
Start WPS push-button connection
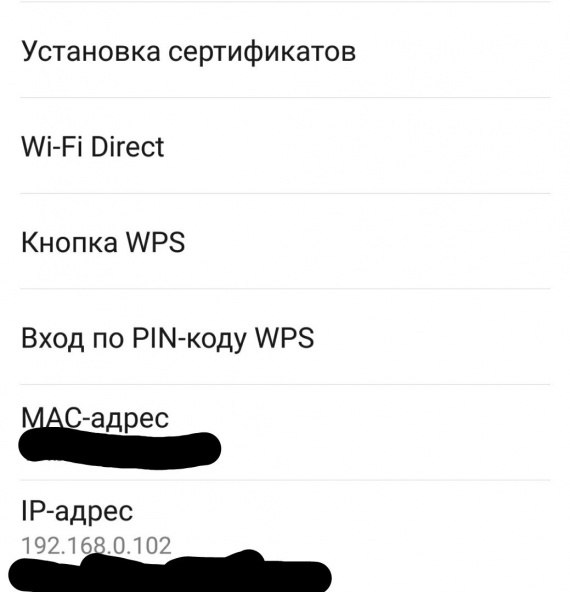[x=285, y=241]
